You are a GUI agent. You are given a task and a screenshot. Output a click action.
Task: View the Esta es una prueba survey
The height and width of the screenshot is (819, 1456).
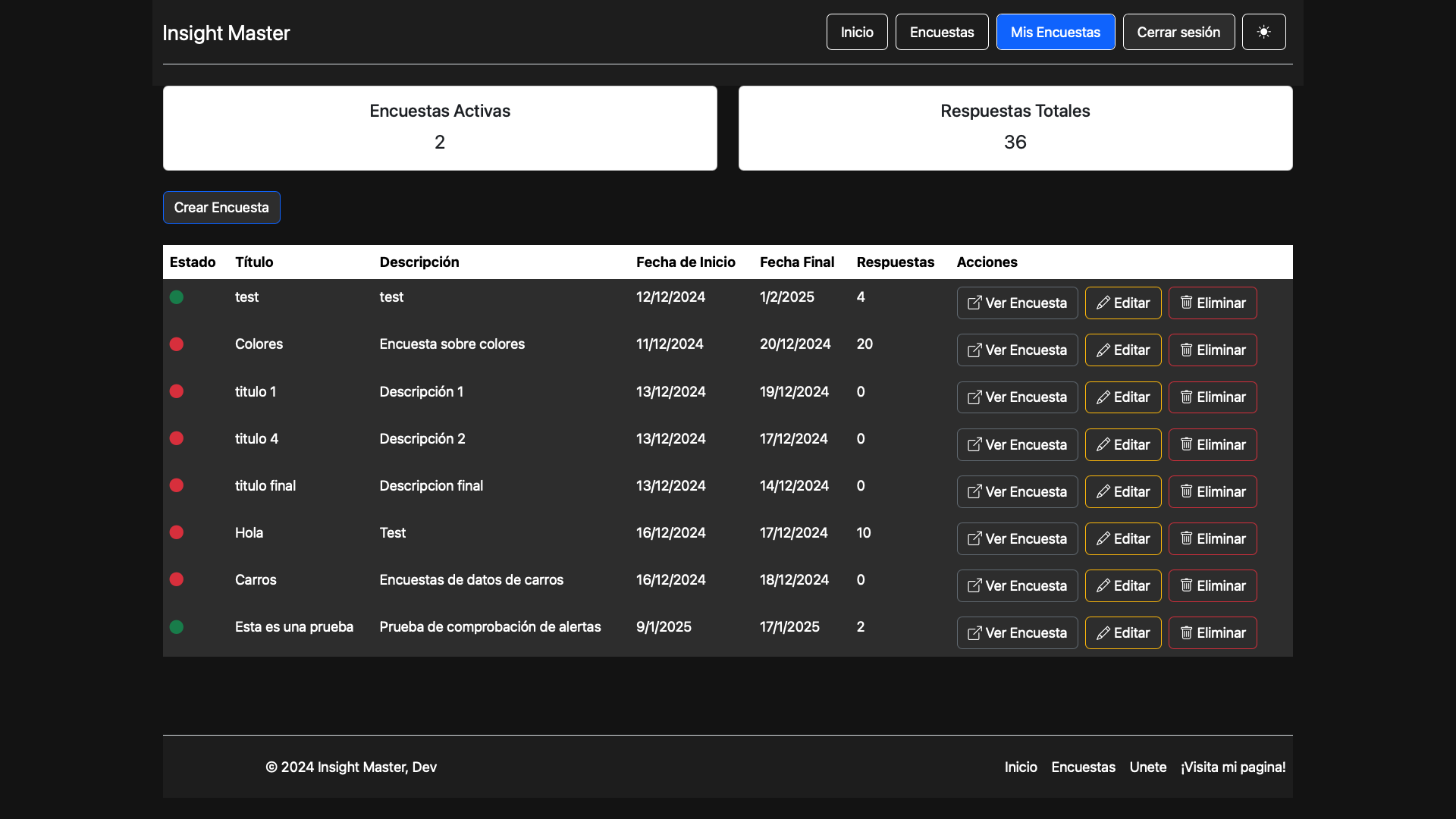(x=1017, y=632)
